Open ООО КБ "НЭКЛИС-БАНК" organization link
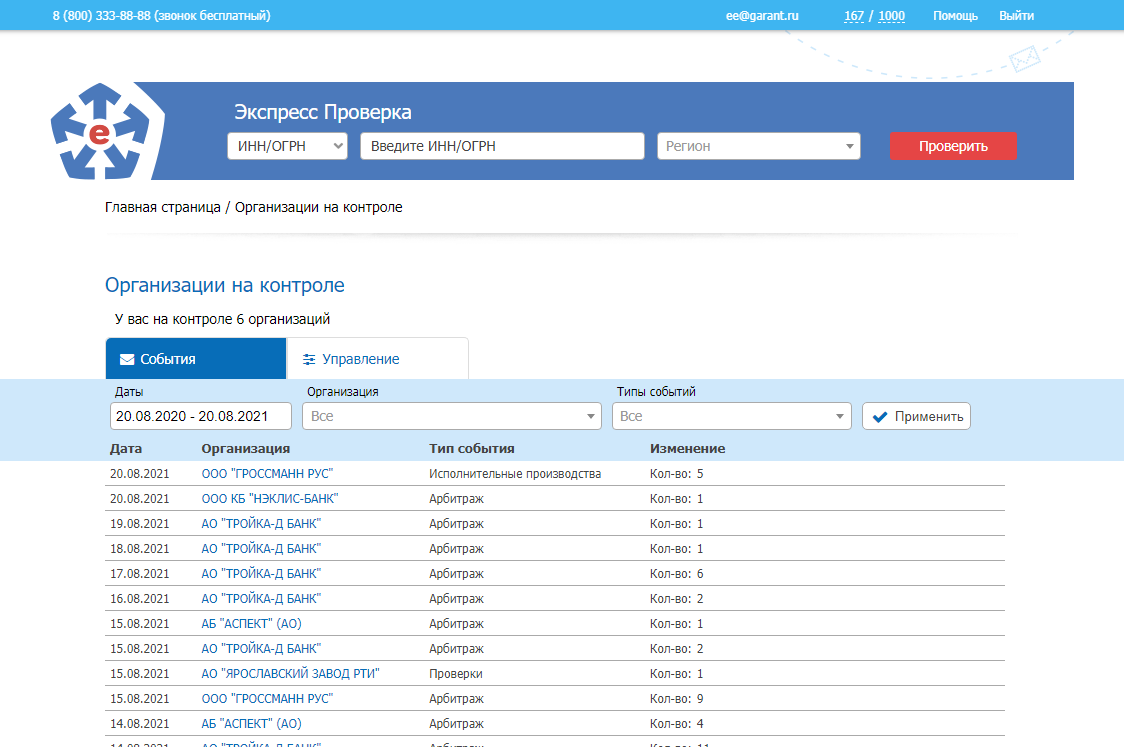 point(270,499)
